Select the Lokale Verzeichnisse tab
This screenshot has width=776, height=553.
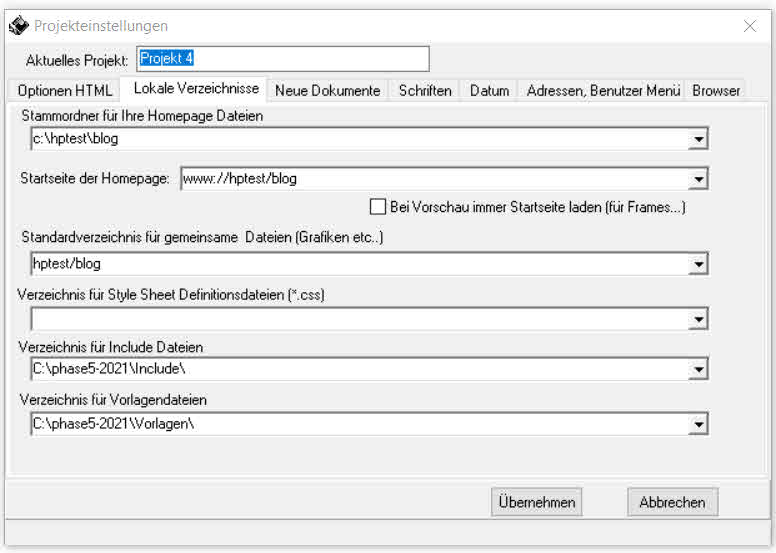pos(196,89)
